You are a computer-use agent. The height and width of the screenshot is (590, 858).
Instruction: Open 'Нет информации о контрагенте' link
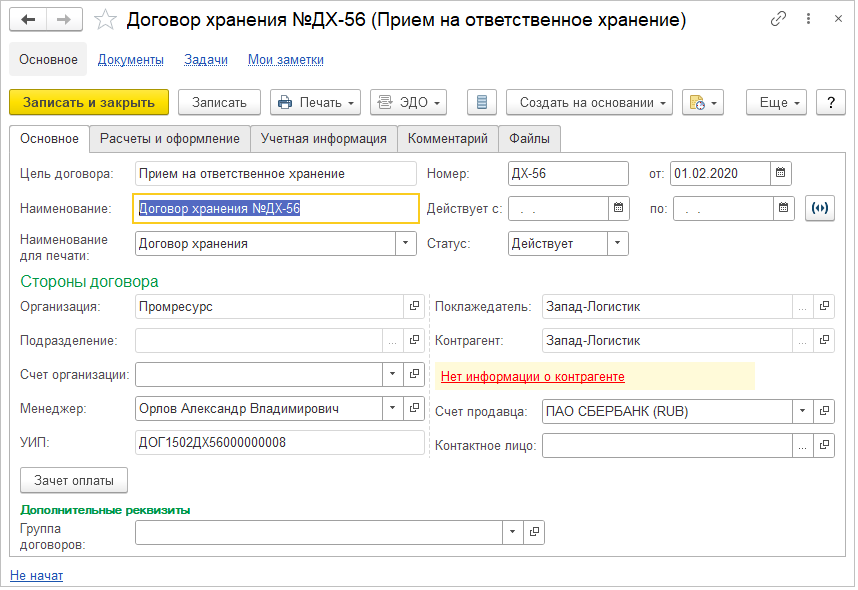click(532, 377)
